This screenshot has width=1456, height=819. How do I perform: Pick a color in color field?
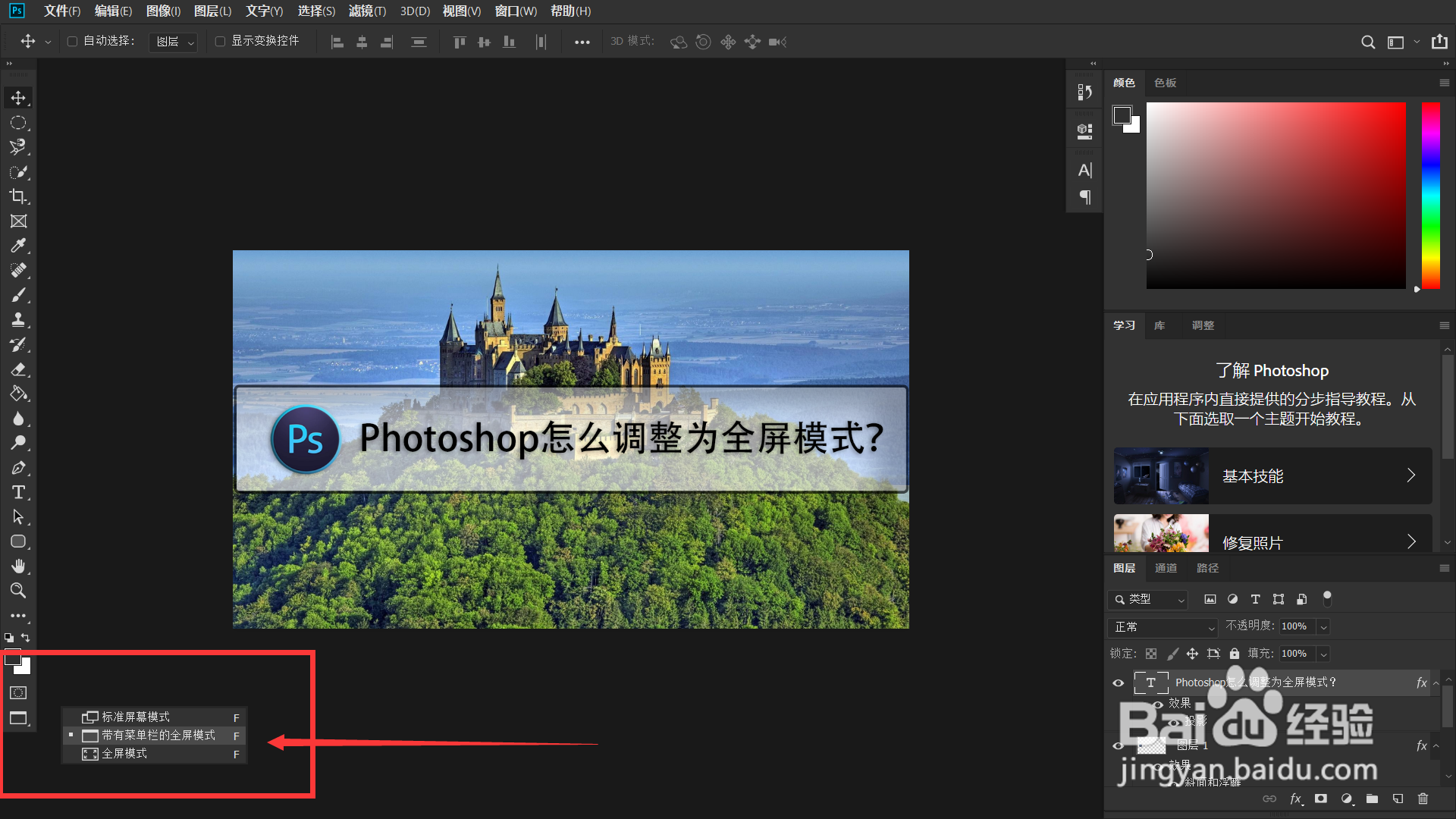1276,196
